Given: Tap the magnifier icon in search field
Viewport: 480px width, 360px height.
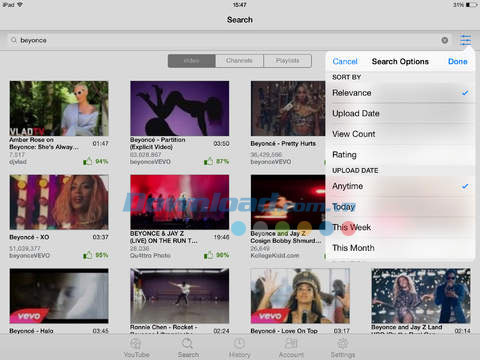Looking at the screenshot, I should click(x=14, y=40).
